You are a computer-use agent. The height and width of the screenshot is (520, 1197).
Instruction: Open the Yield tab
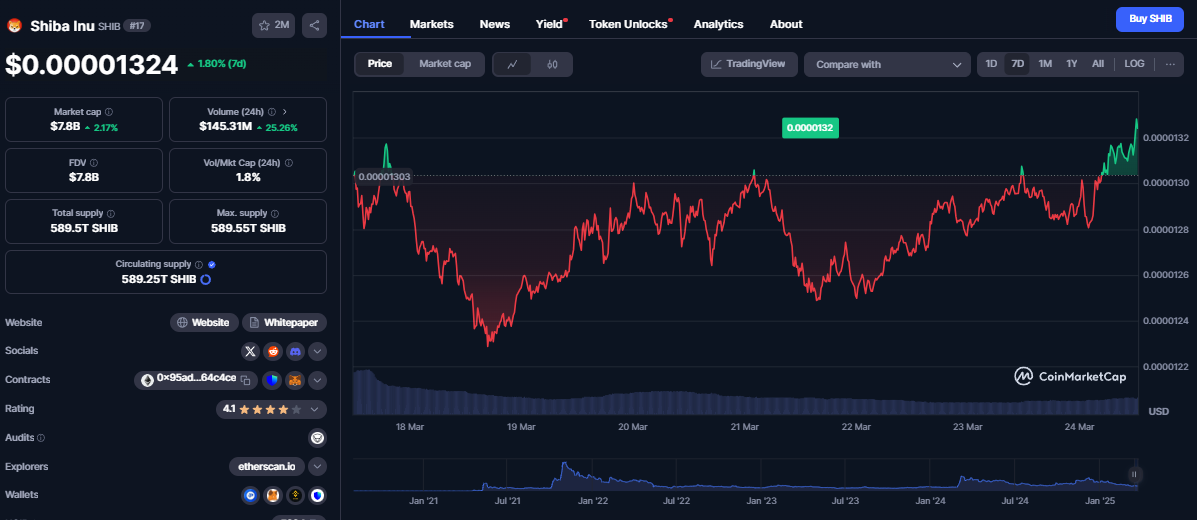[x=550, y=24]
